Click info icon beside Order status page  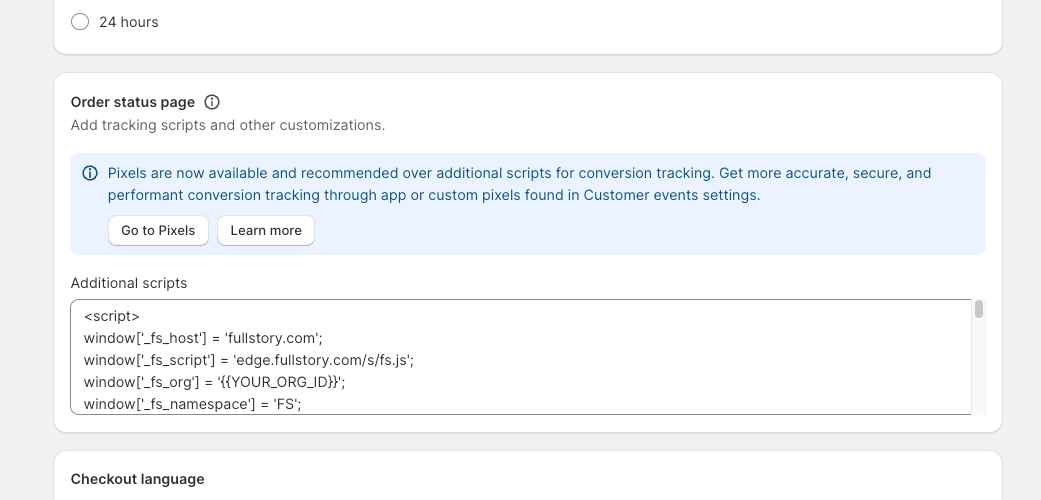click(212, 102)
